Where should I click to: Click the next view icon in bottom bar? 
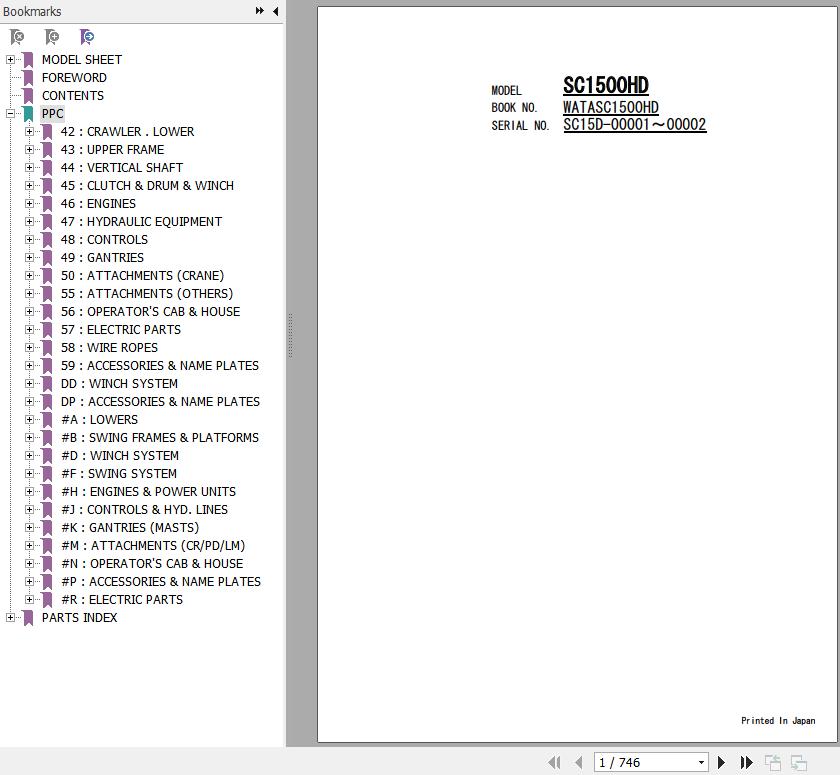(799, 762)
